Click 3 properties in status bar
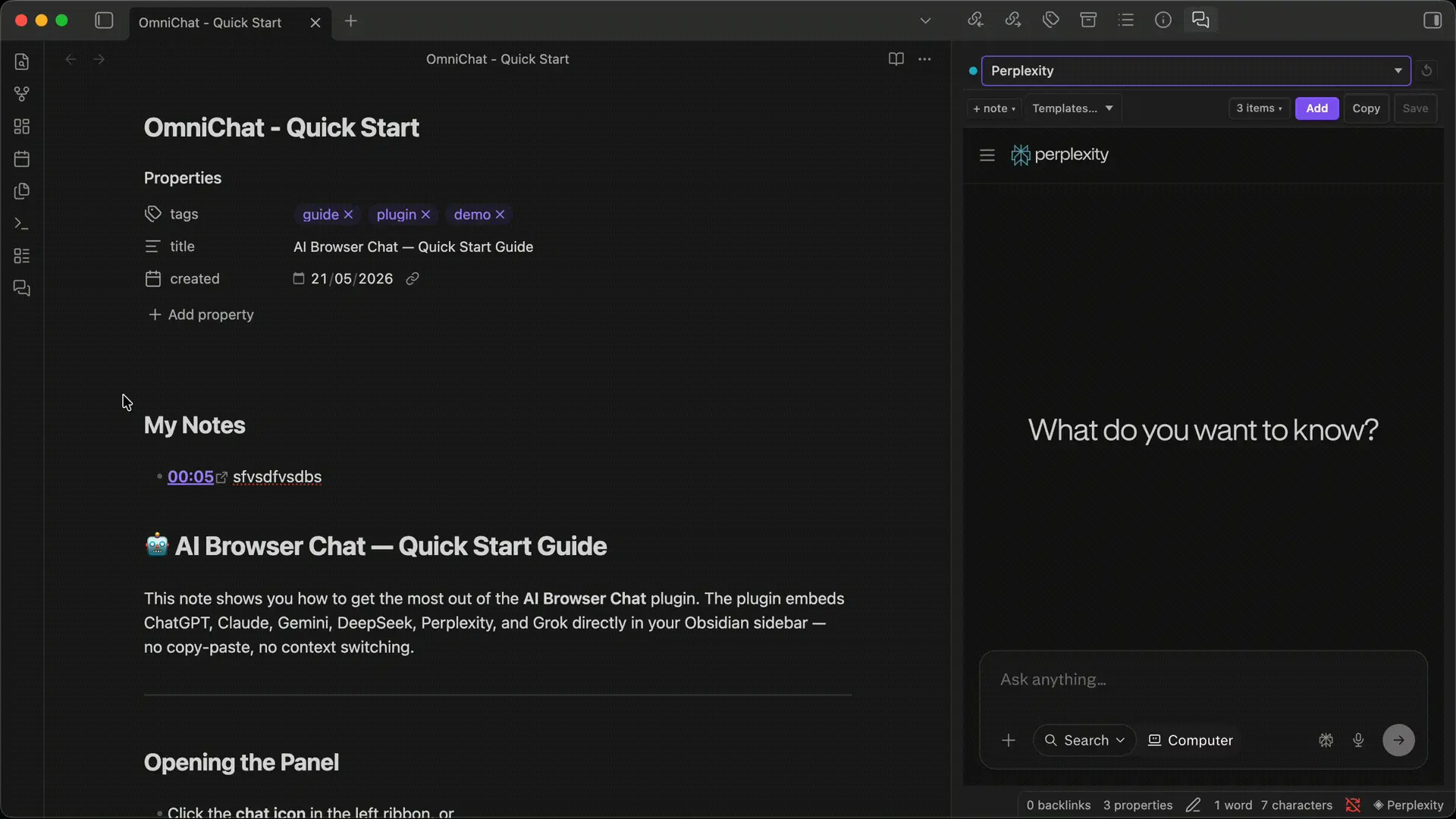1456x819 pixels. pyautogui.click(x=1137, y=805)
